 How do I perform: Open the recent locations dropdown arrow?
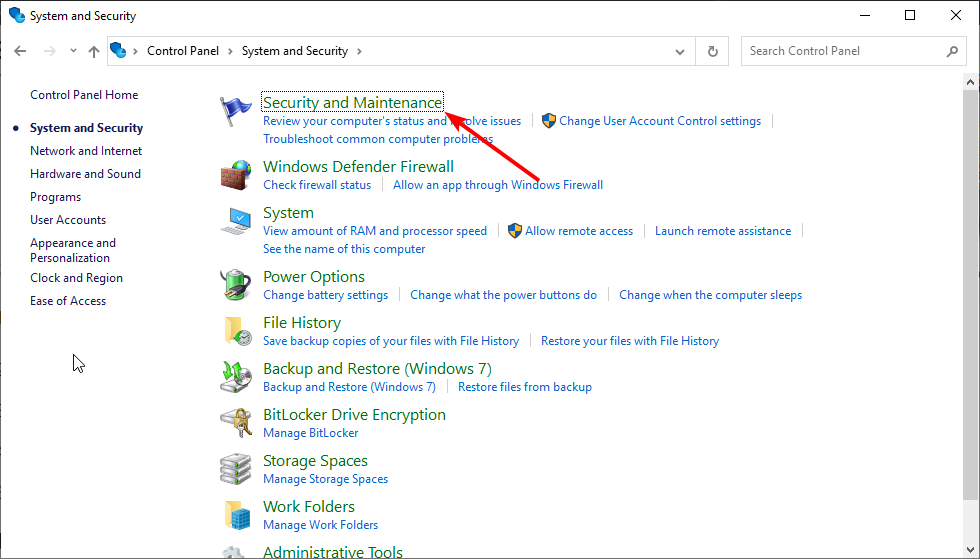(73, 51)
